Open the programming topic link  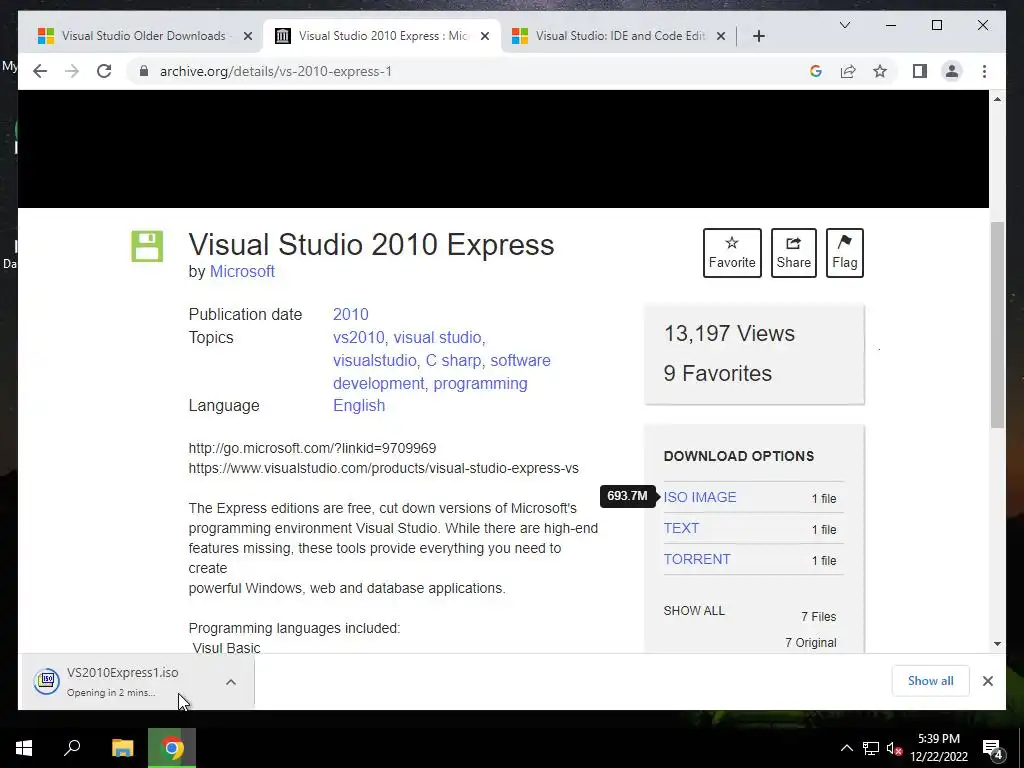[480, 383]
